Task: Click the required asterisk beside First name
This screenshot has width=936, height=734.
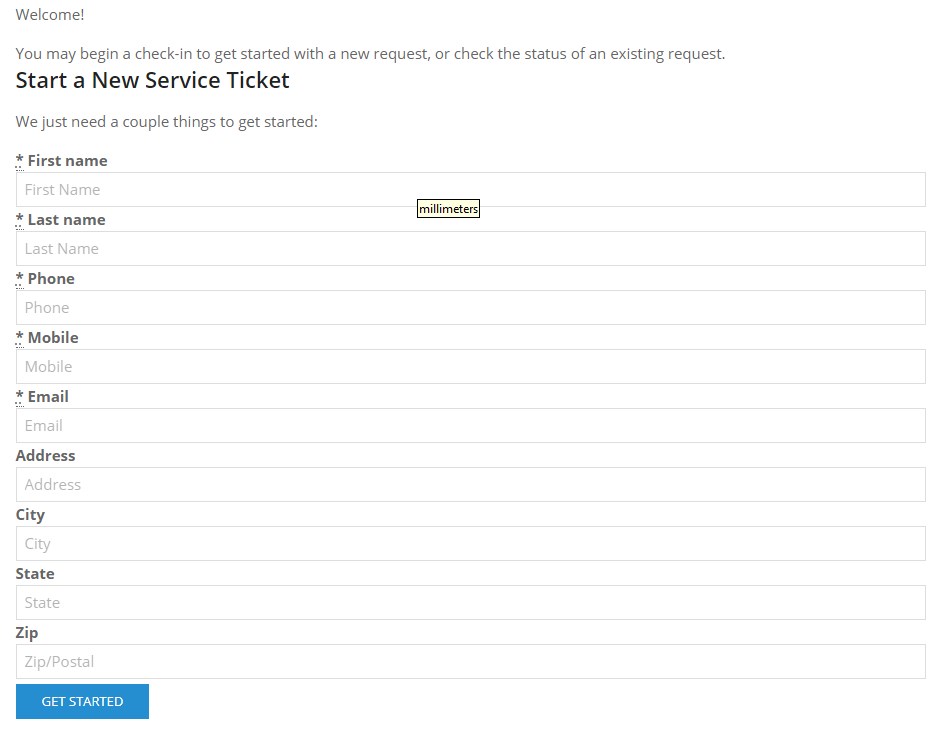Action: click(20, 160)
